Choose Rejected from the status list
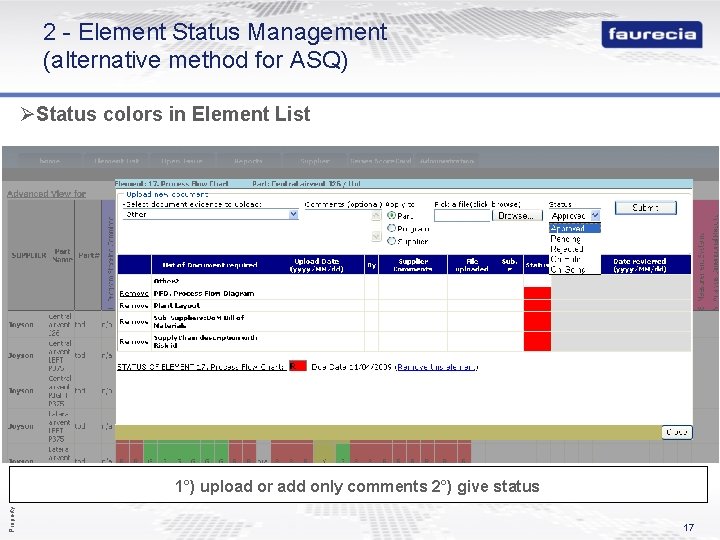 (567, 249)
